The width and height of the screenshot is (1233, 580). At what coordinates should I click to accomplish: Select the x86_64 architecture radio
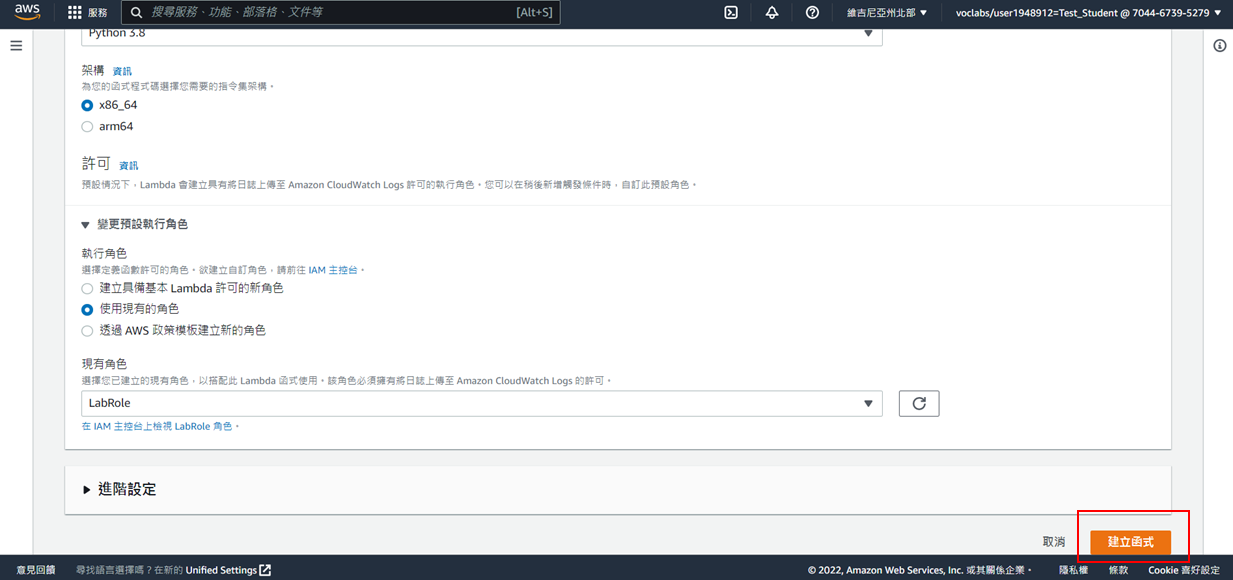[x=88, y=105]
